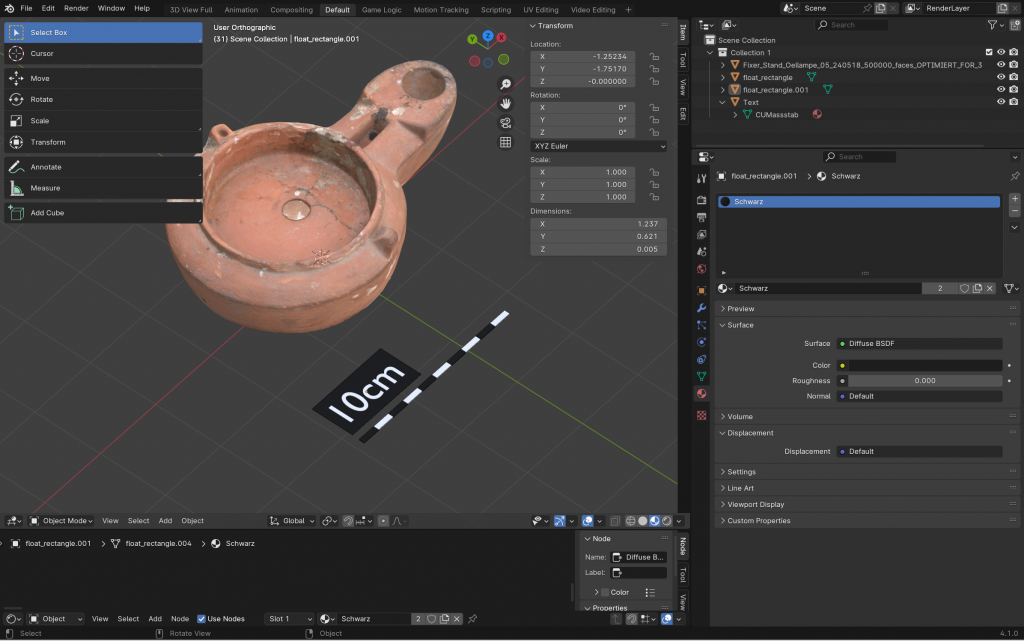Expand the Settings panel
Viewport: 1024px width, 641px height.
(741, 472)
